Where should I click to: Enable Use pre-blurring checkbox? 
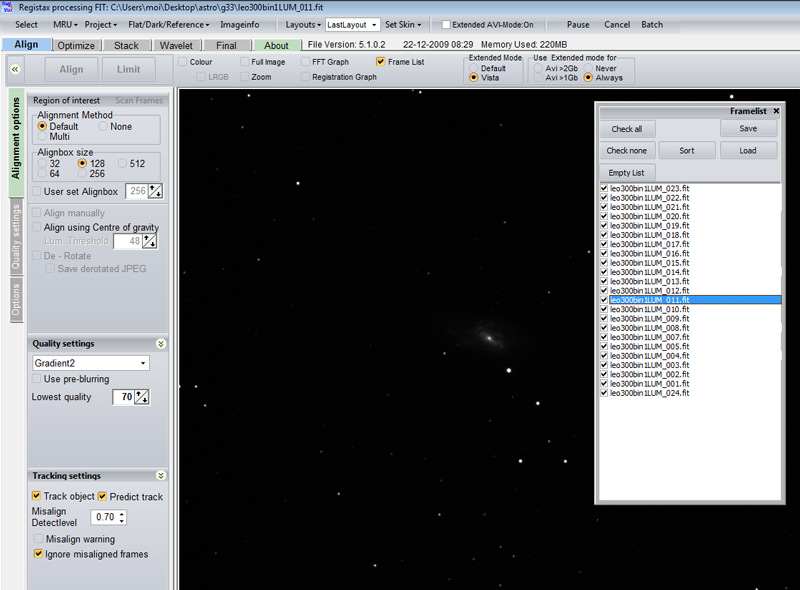click(37, 379)
